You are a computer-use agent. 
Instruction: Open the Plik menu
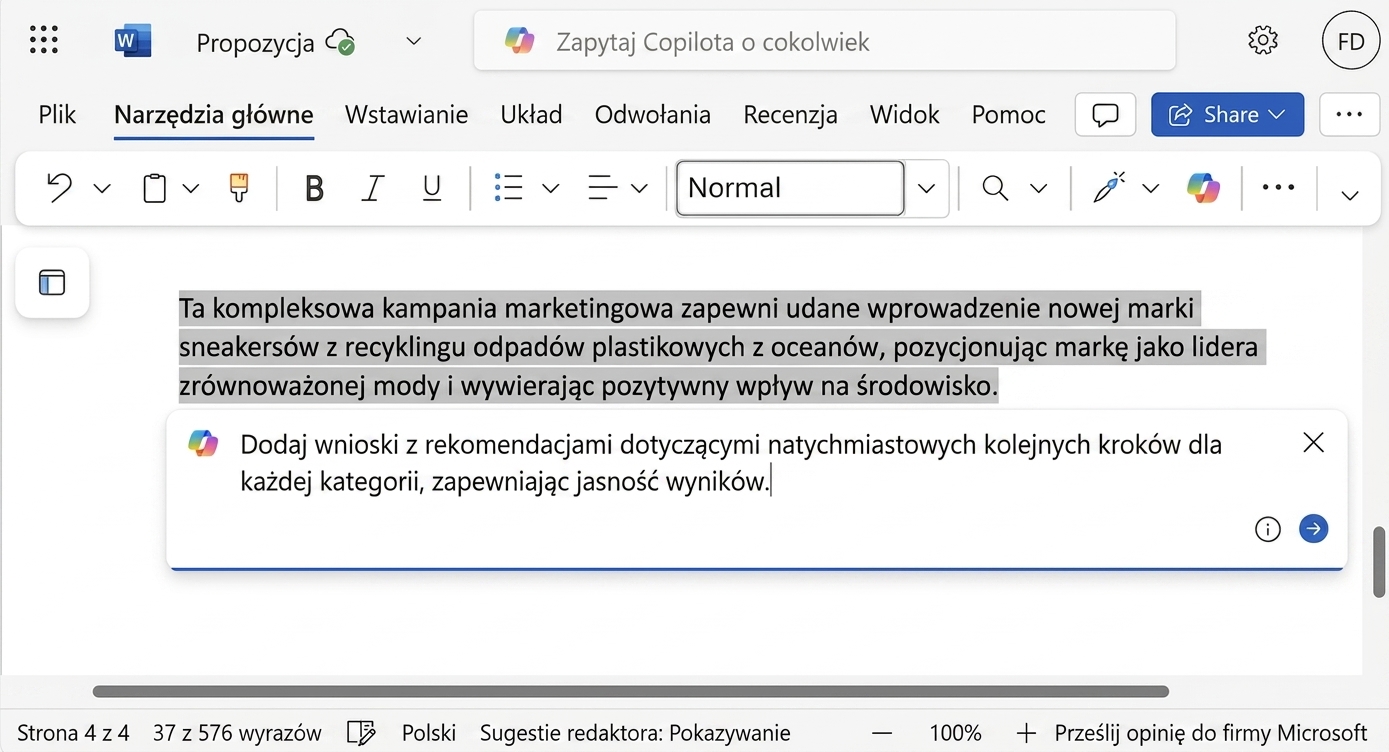[57, 114]
